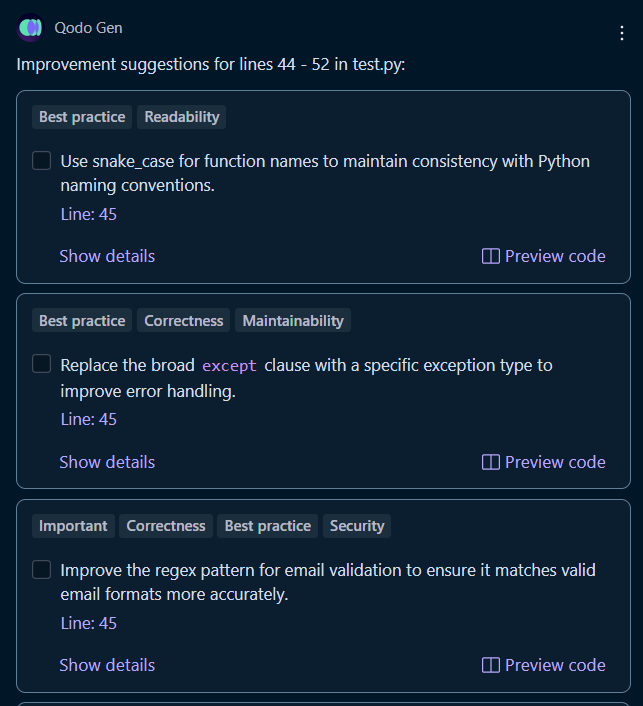Screen dimensions: 643x706
Task: Check the regex email validation suggestion
Action: [41, 570]
